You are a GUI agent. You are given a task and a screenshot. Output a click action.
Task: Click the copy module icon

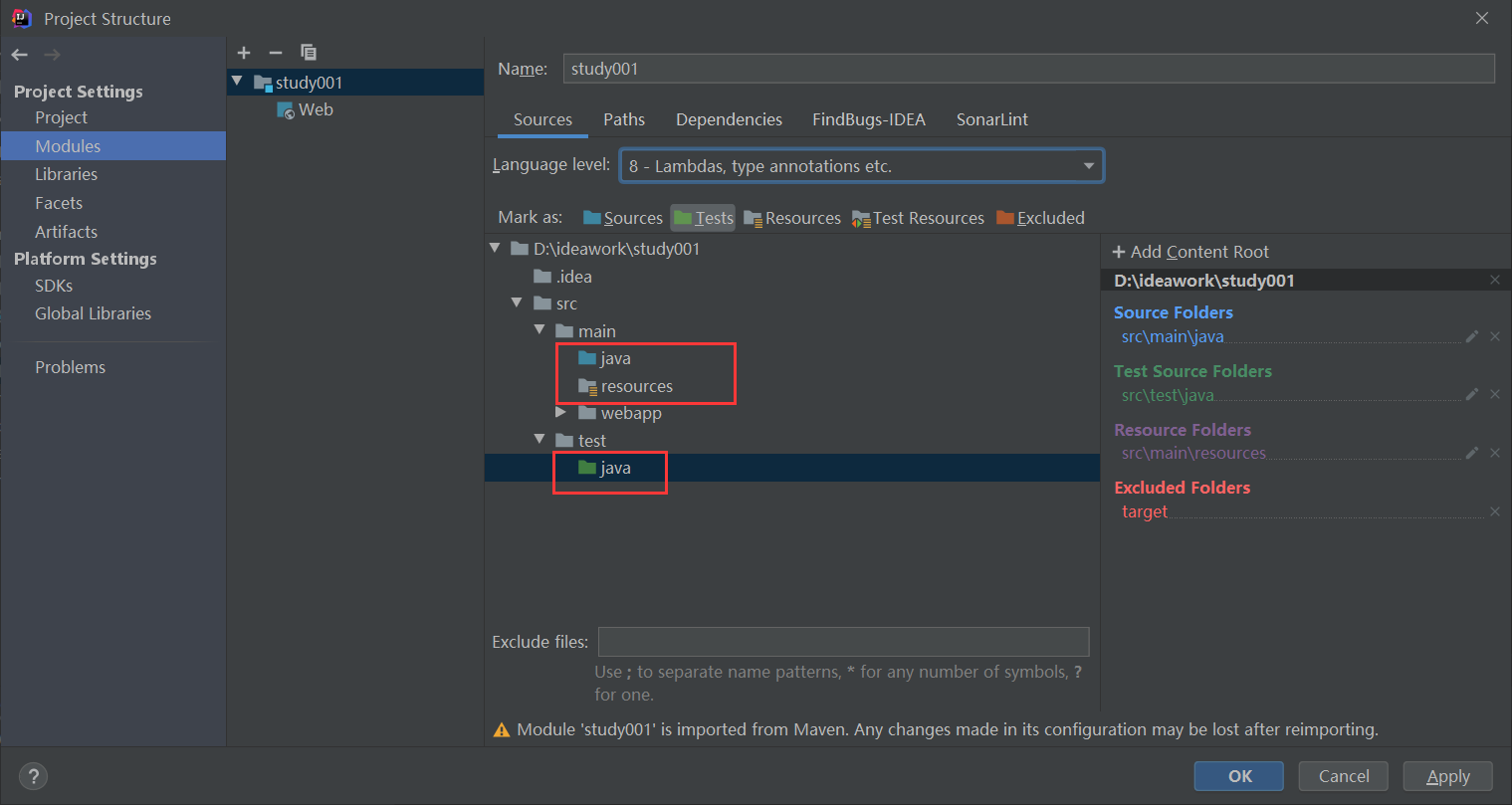(x=309, y=53)
